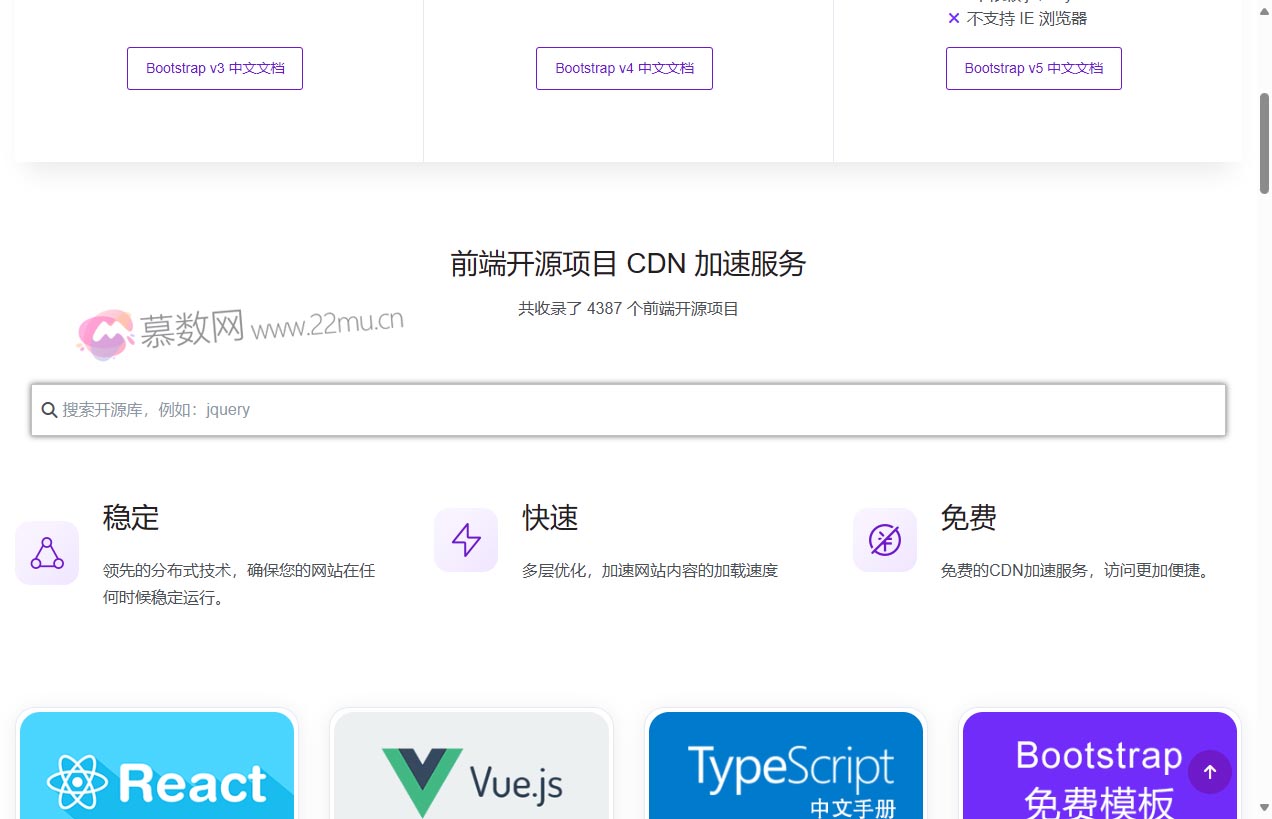Click the Vue.js framework card
Screen dimensions: 1272x819
click(x=471, y=770)
